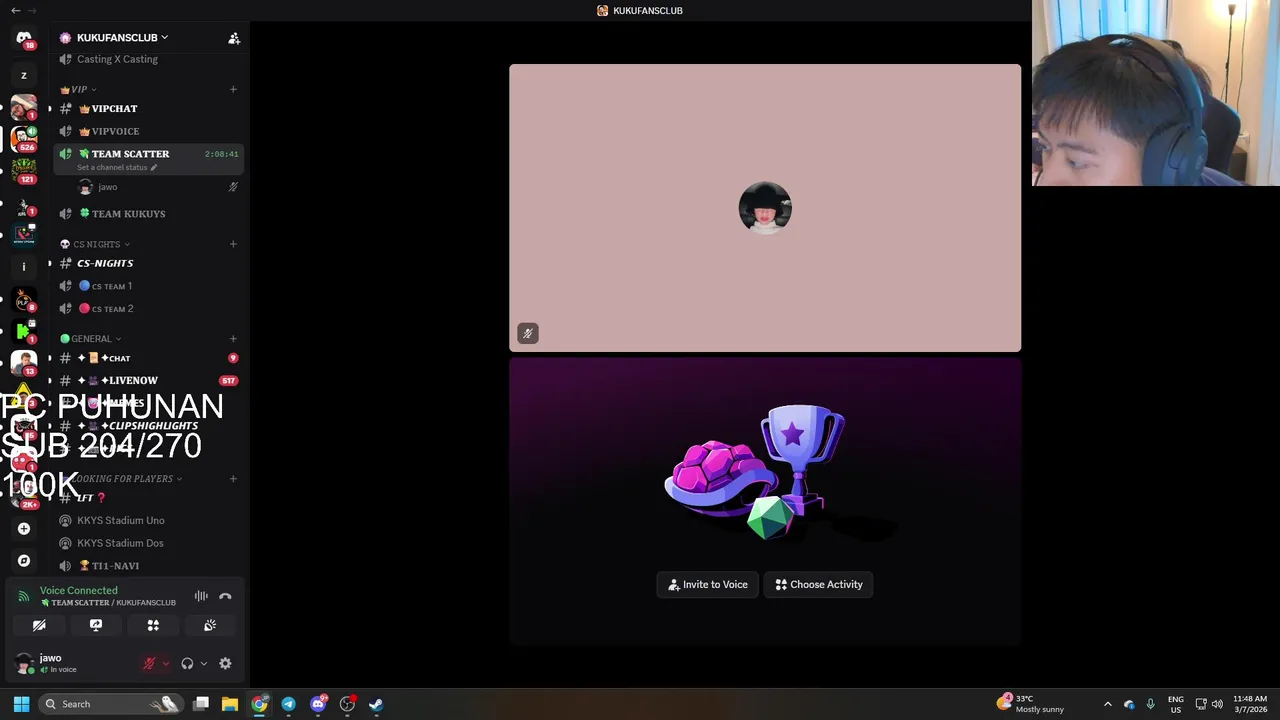Open Discord from the taskbar
This screenshot has width=1280, height=720.
(318, 704)
